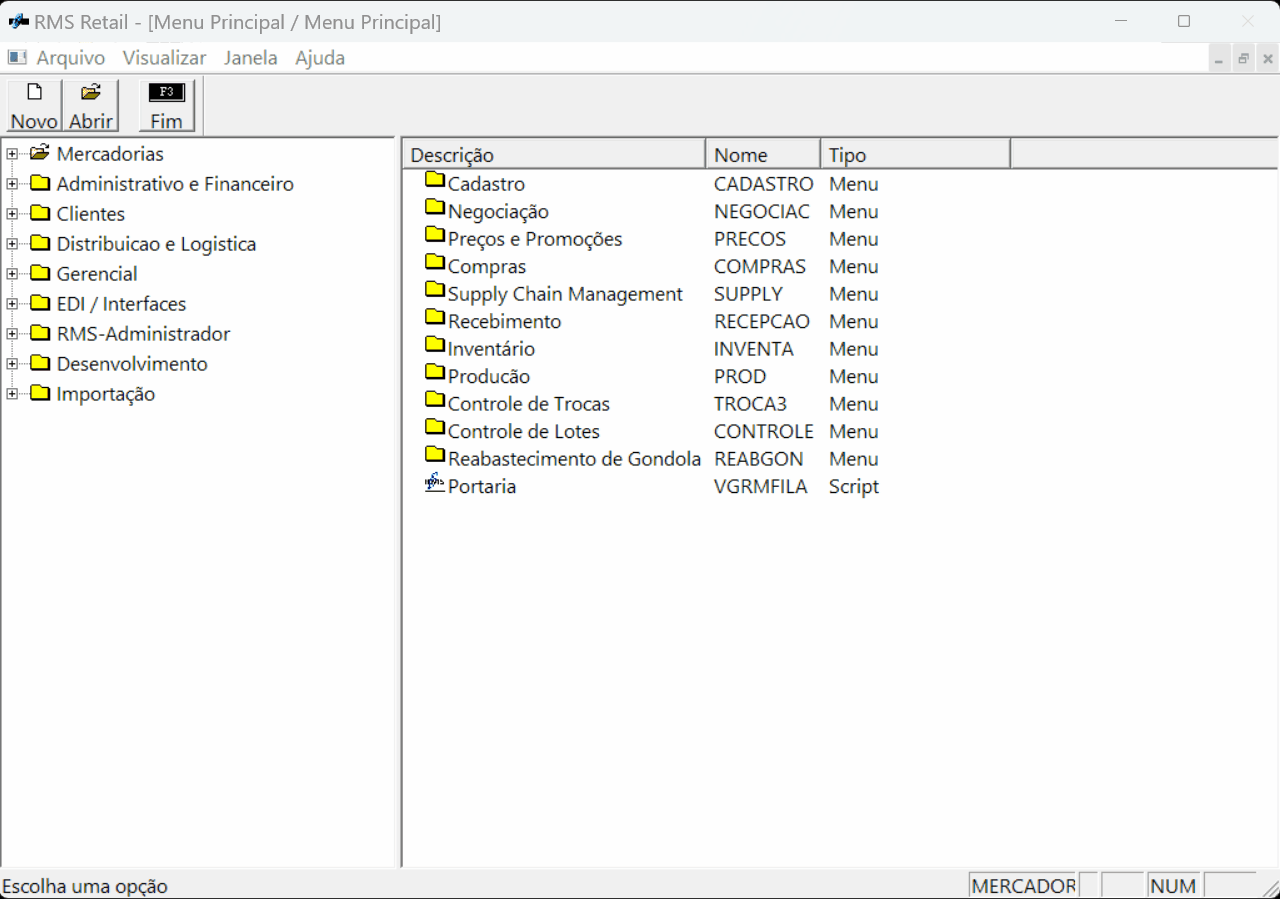
Task: Expand the Clientes tree node
Action: tap(12, 214)
